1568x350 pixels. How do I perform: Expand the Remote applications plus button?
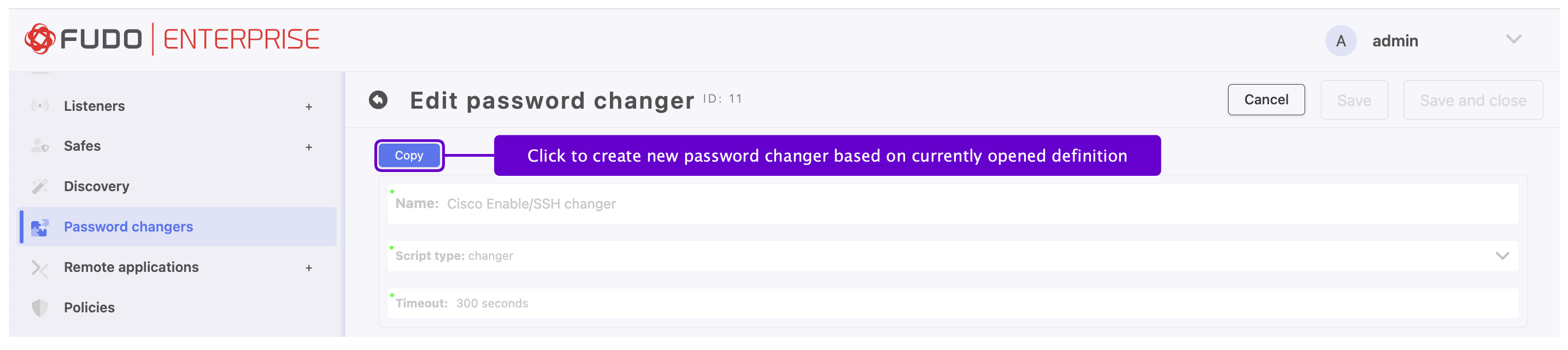click(309, 268)
